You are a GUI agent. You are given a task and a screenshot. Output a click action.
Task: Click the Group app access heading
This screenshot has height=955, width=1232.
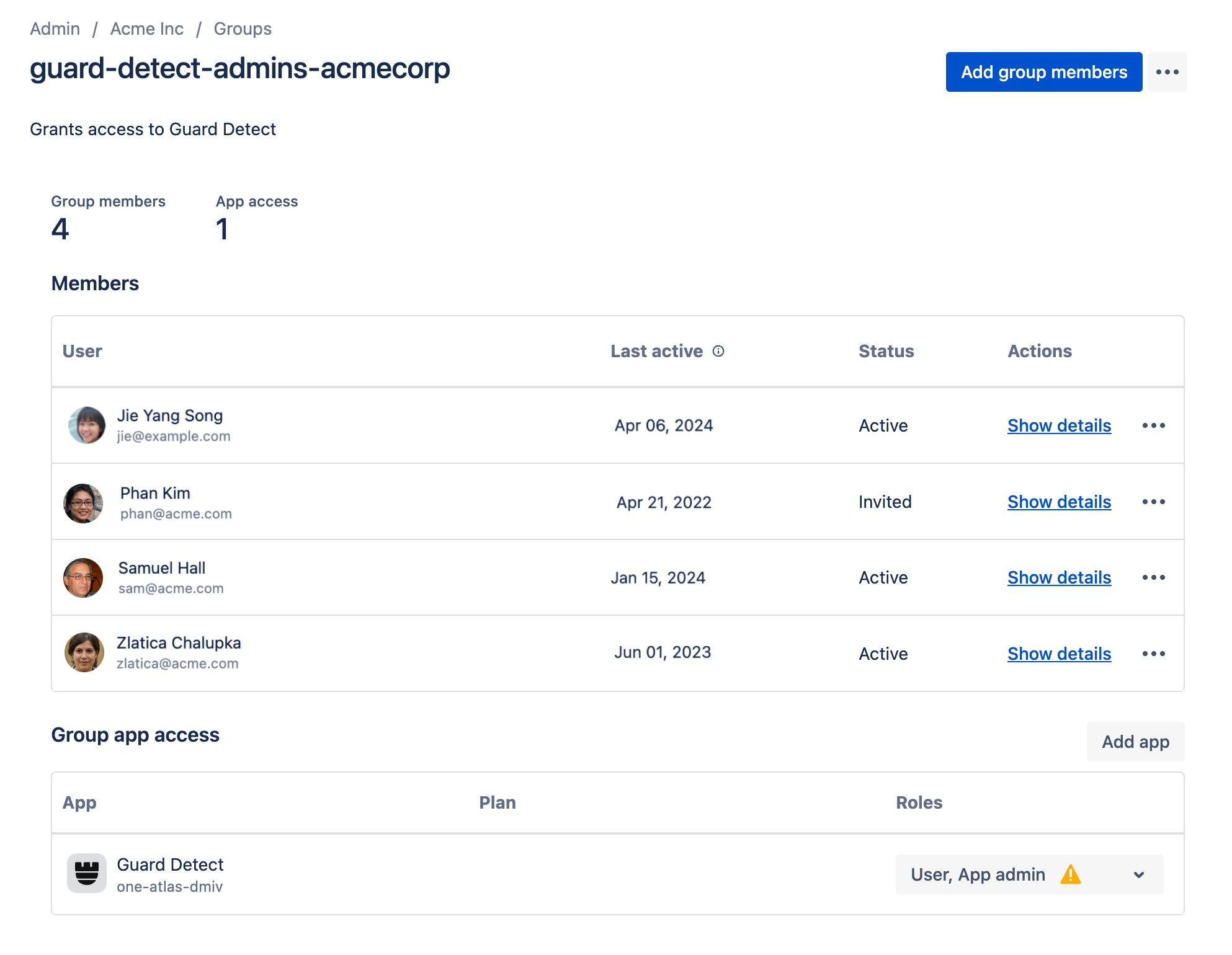[x=135, y=735]
